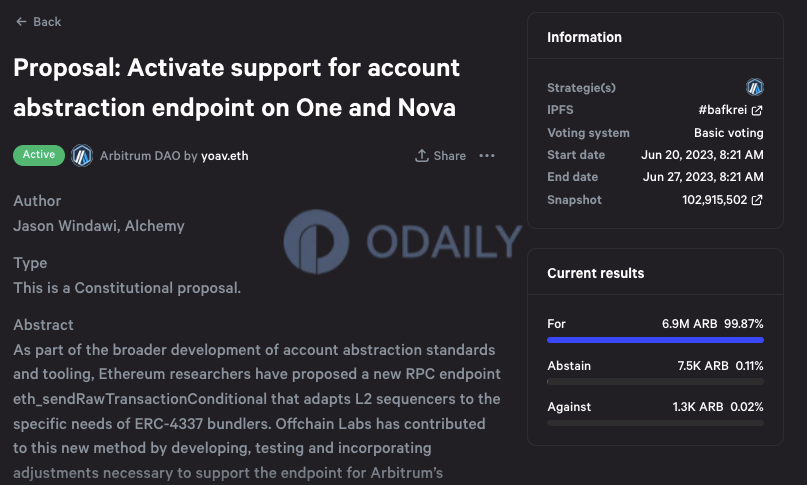Click the Active status badge
Viewport: 807px width, 485px height.
pyautogui.click(x=39, y=155)
